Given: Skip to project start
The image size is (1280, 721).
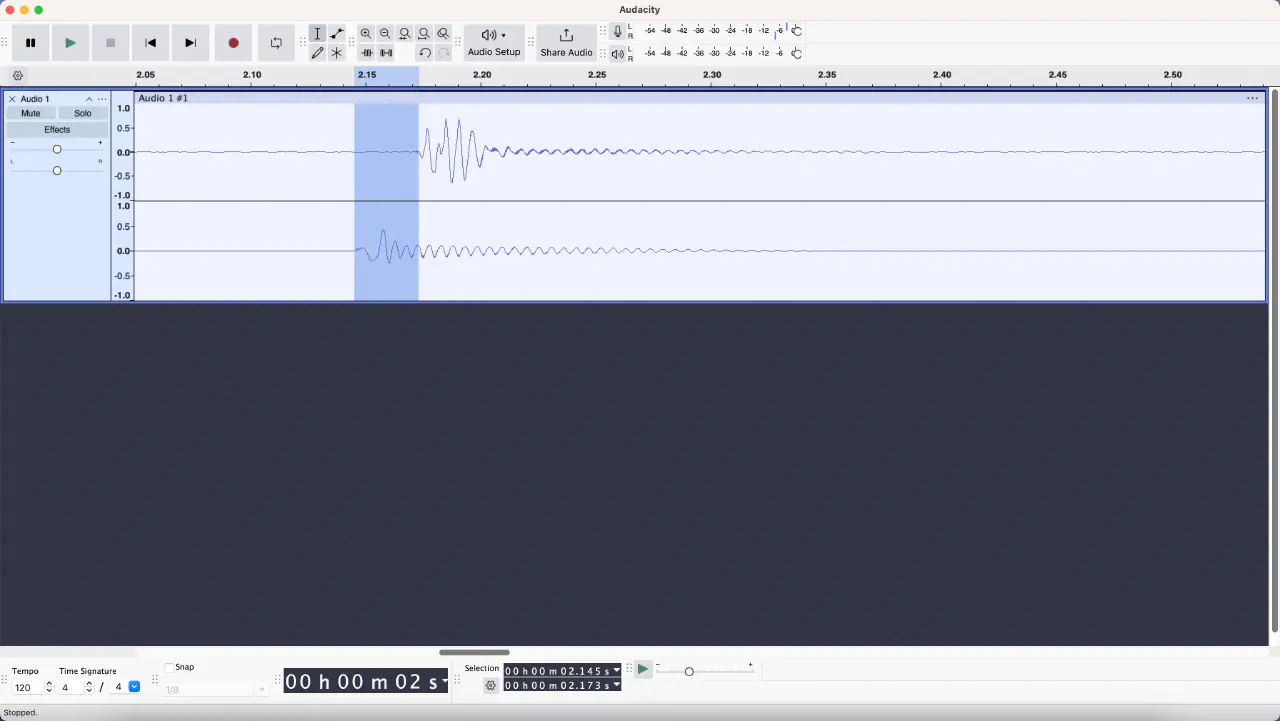Looking at the screenshot, I should click(150, 43).
